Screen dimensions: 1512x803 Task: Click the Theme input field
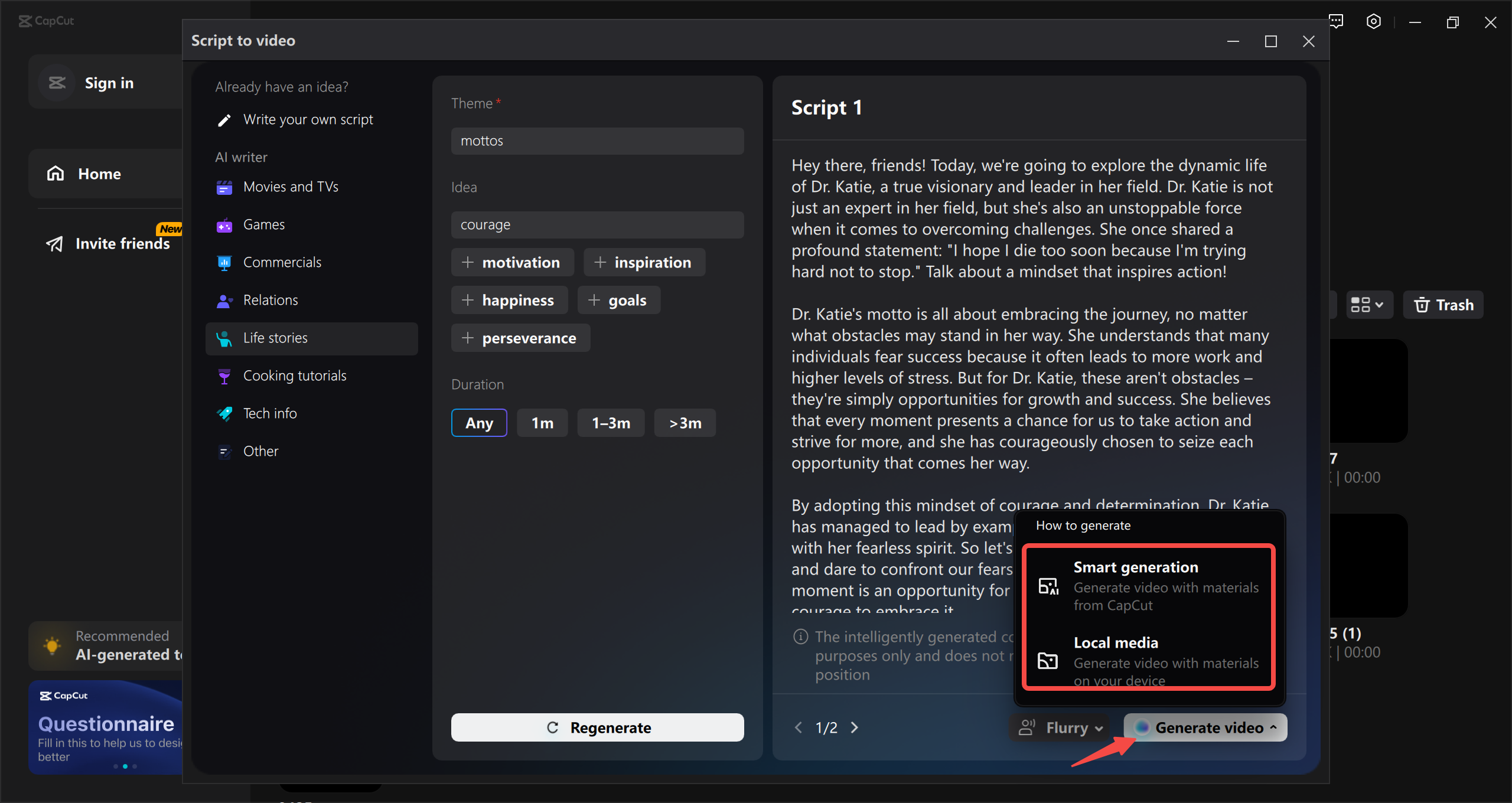pyautogui.click(x=597, y=141)
